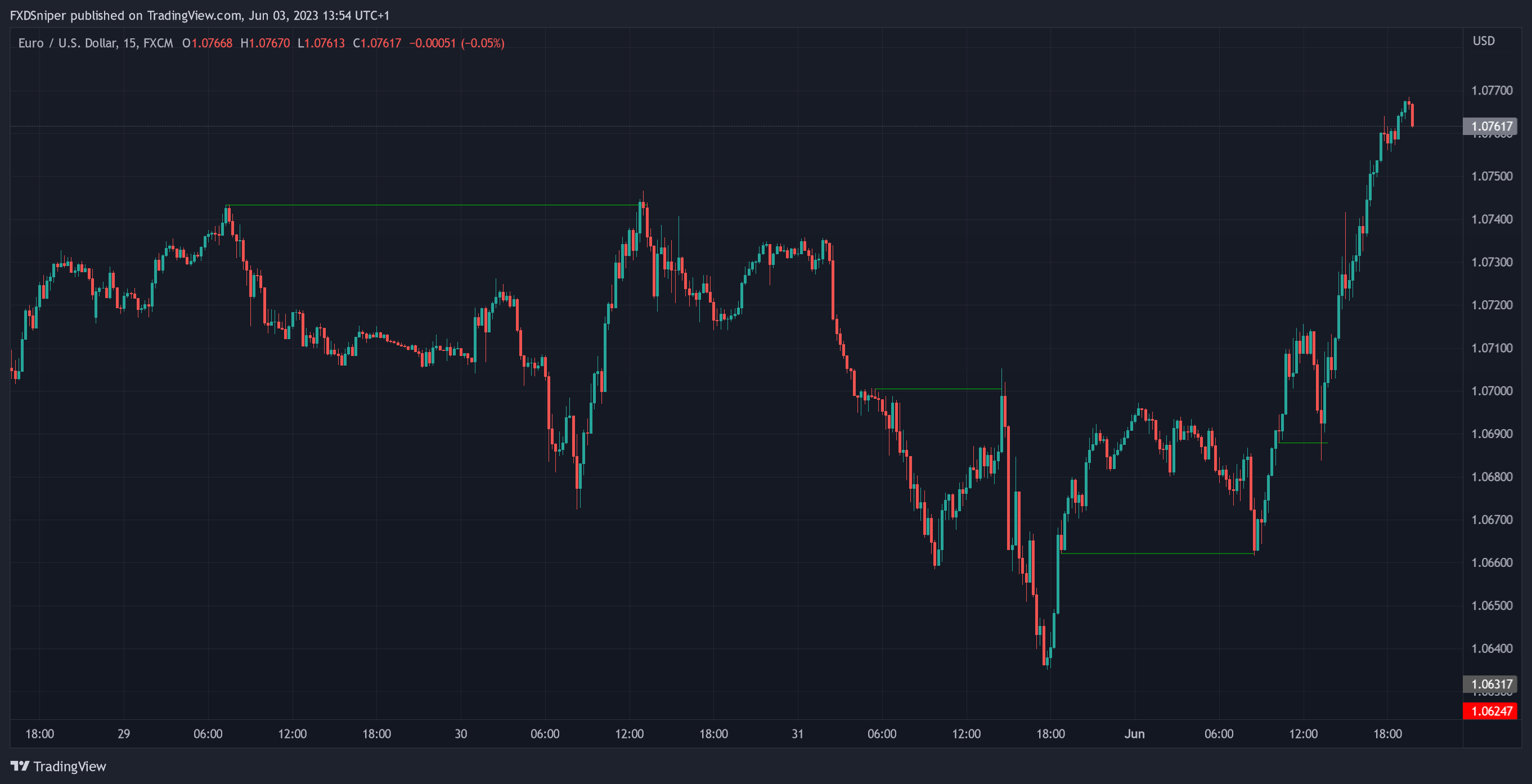This screenshot has height=784, width=1532.
Task: Click the current price label 1.07617
Action: (1490, 126)
